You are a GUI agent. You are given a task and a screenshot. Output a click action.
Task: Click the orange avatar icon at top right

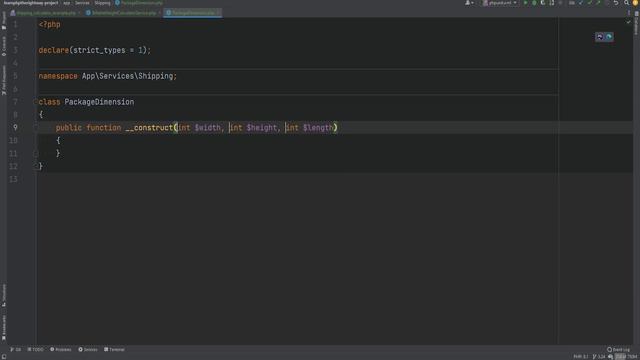636,3
